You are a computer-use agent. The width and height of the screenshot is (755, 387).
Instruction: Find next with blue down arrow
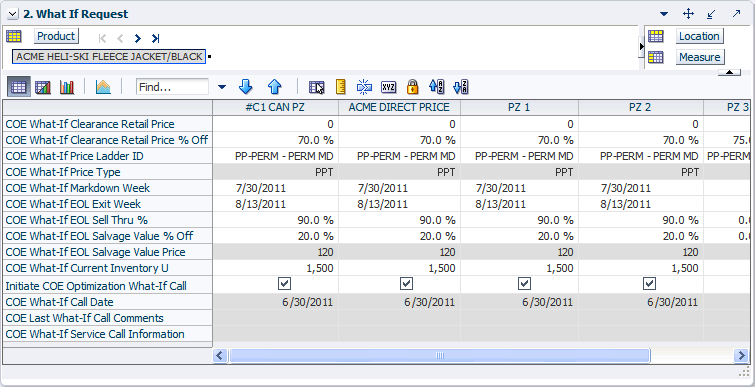(x=246, y=87)
